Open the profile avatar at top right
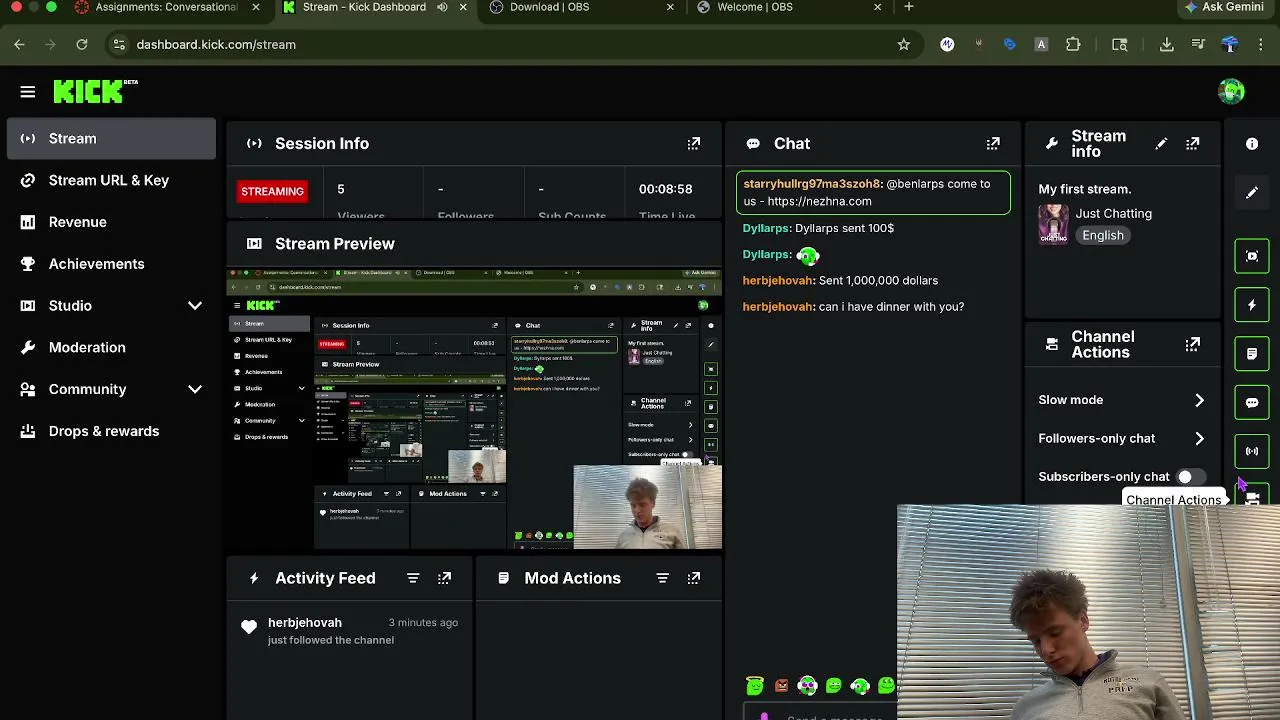Image resolution: width=1280 pixels, height=720 pixels. 1231,91
